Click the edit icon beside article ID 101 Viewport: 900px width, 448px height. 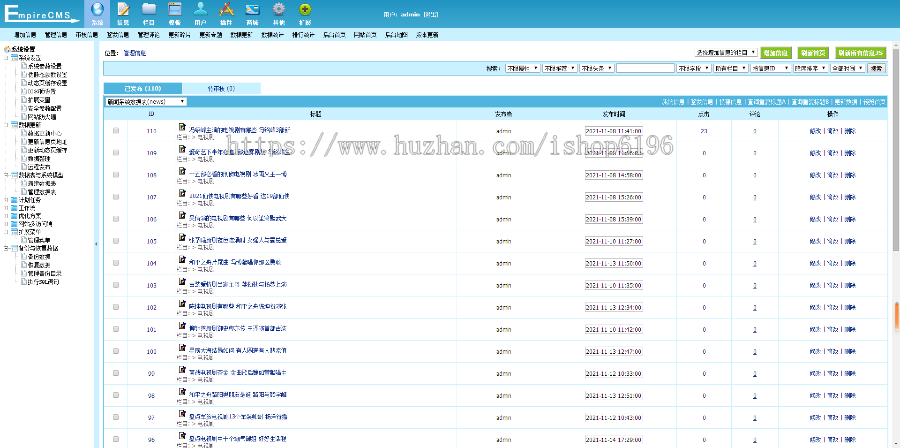(182, 326)
